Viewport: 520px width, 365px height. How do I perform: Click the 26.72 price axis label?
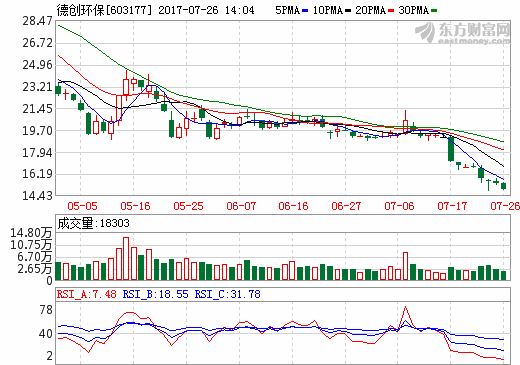coord(37,43)
